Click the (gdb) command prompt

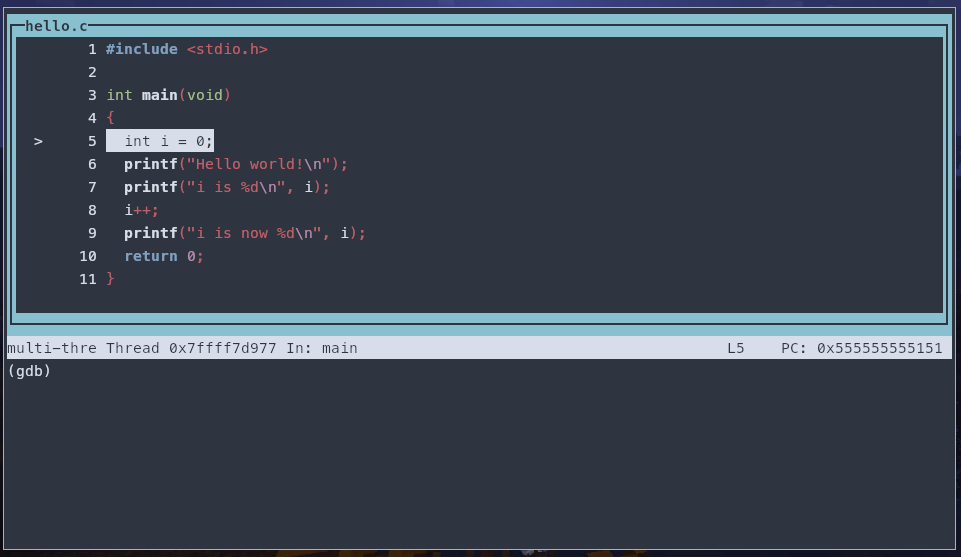click(x=29, y=371)
